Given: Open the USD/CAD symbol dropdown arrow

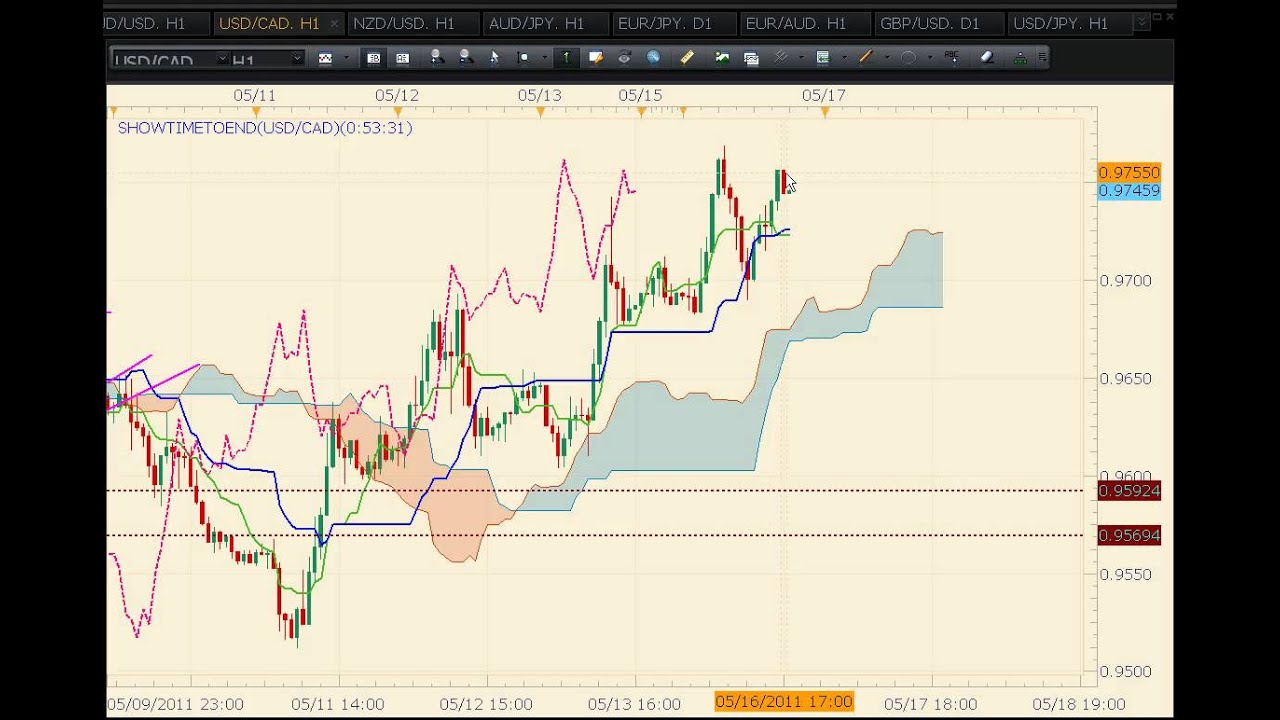Looking at the screenshot, I should (222, 59).
